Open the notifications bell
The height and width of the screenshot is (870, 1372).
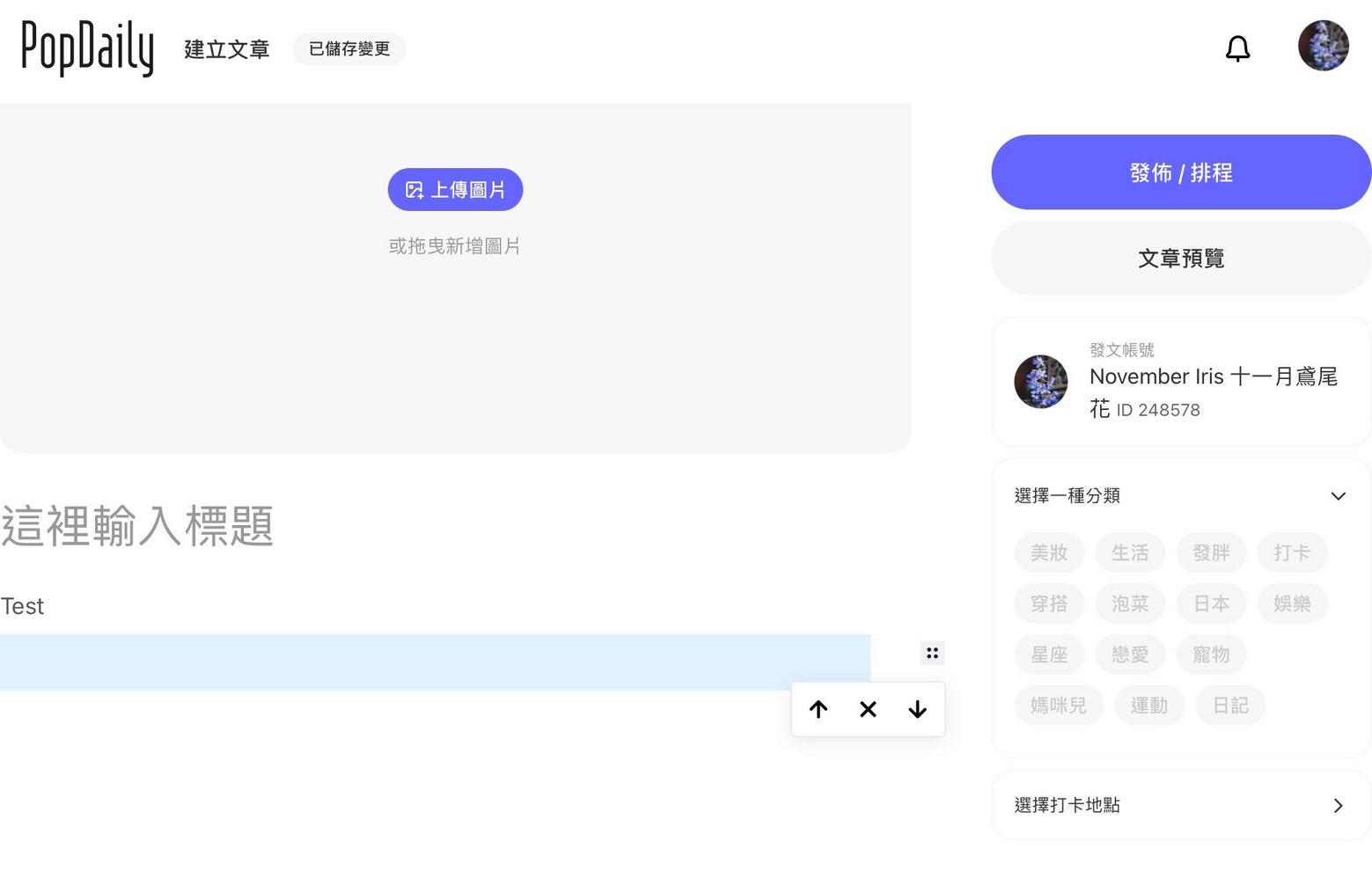[x=1237, y=48]
